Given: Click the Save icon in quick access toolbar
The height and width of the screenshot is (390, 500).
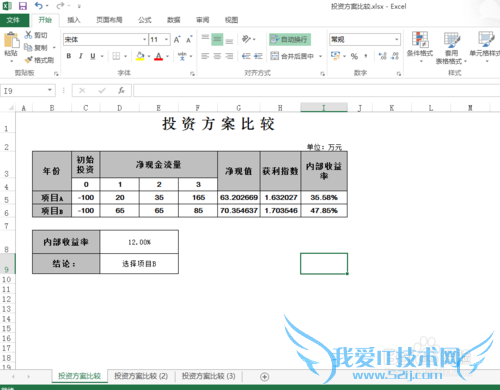Looking at the screenshot, I should pyautogui.click(x=22, y=6).
